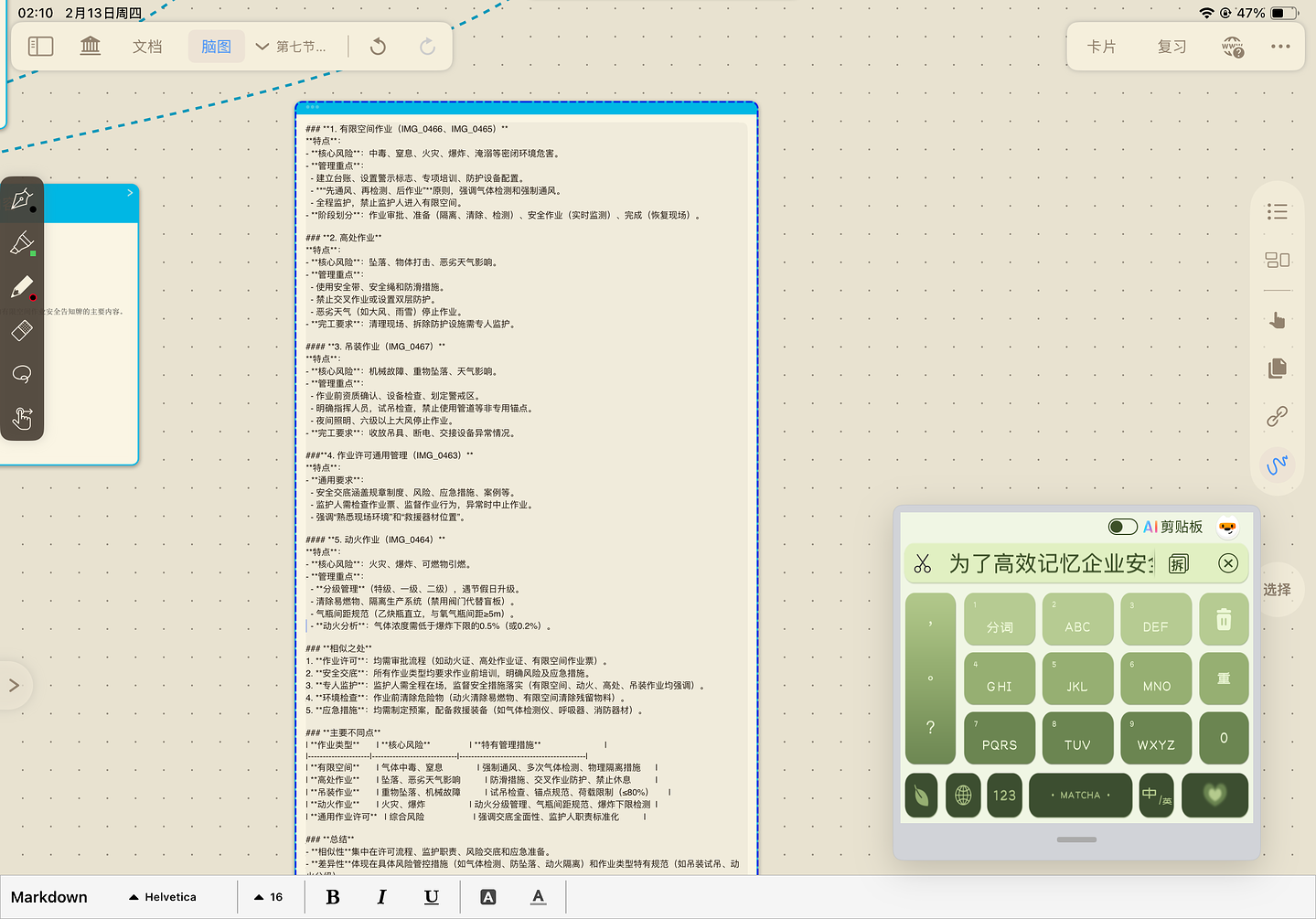Screen dimensions: 1316x919
Task: Click the keyboard delete trash key
Action: click(x=1224, y=619)
